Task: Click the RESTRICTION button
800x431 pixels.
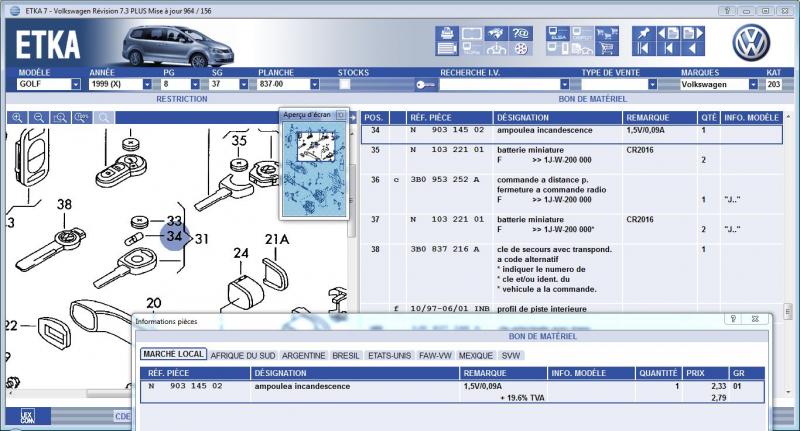Action: [182, 99]
